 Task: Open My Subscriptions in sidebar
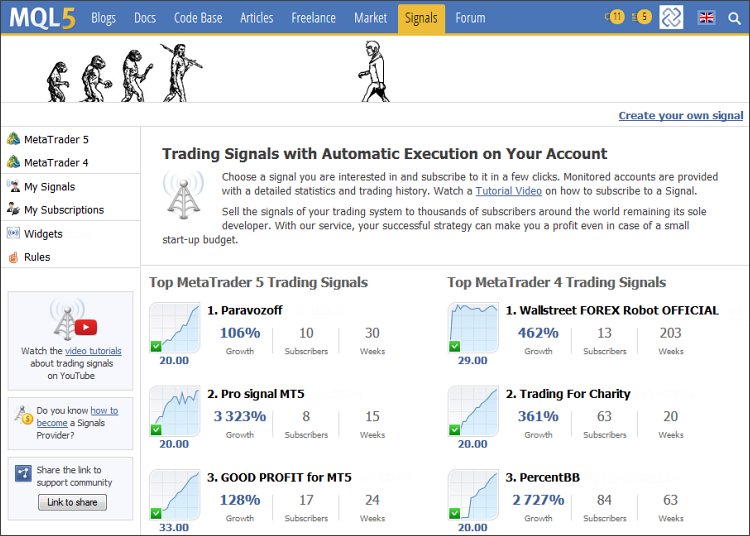coord(64,210)
